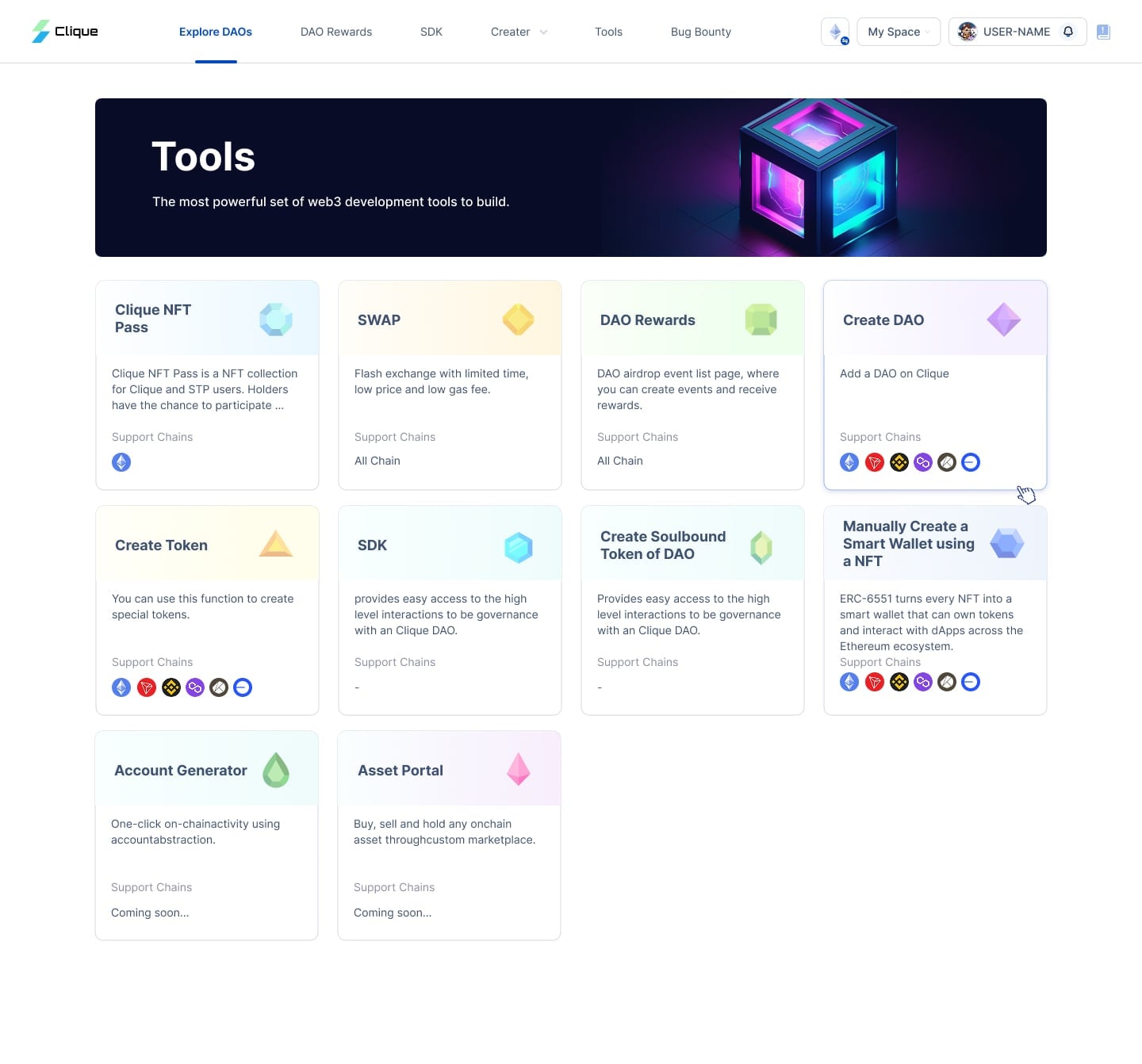Click the Smart Wallet blue gem icon
Viewport: 1142px width, 1064px height.
pos(1007,543)
